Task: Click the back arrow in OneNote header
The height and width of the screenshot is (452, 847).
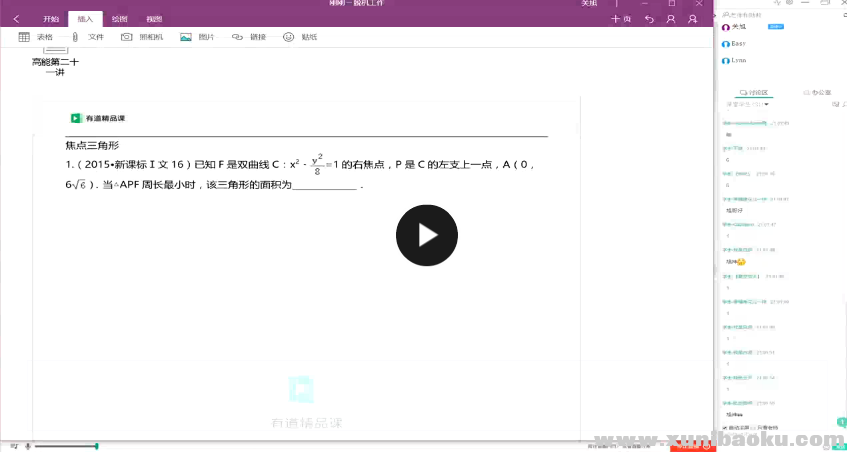Action: point(15,19)
